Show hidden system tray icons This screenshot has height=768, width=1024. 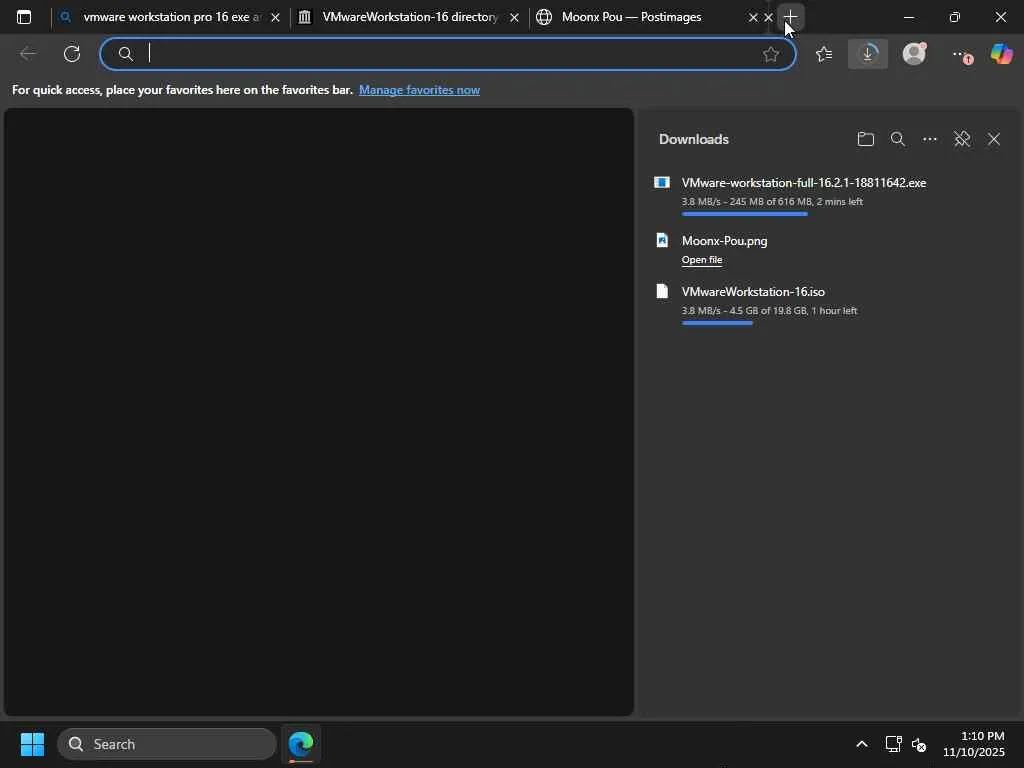(x=862, y=744)
